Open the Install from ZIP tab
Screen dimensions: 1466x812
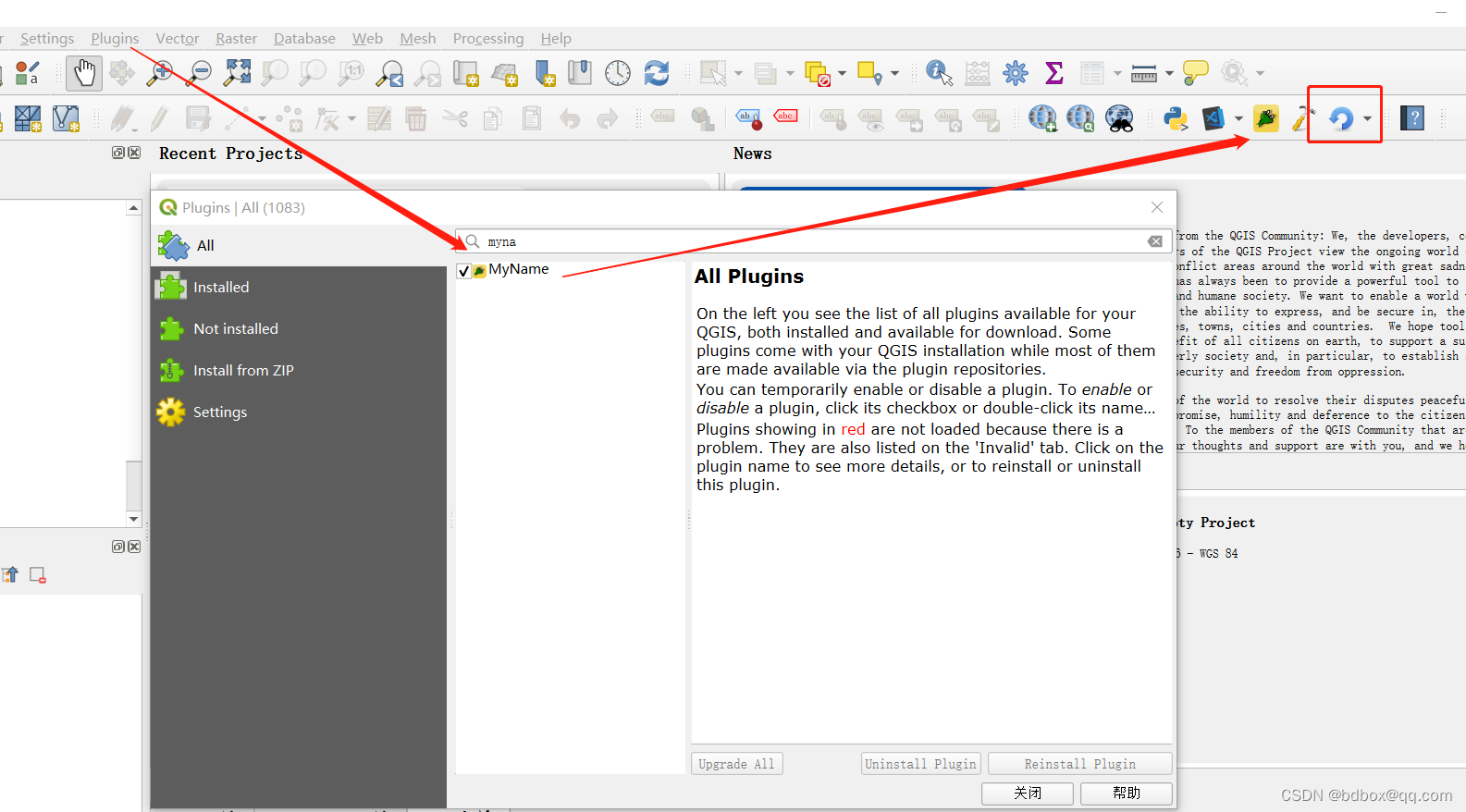coord(299,371)
